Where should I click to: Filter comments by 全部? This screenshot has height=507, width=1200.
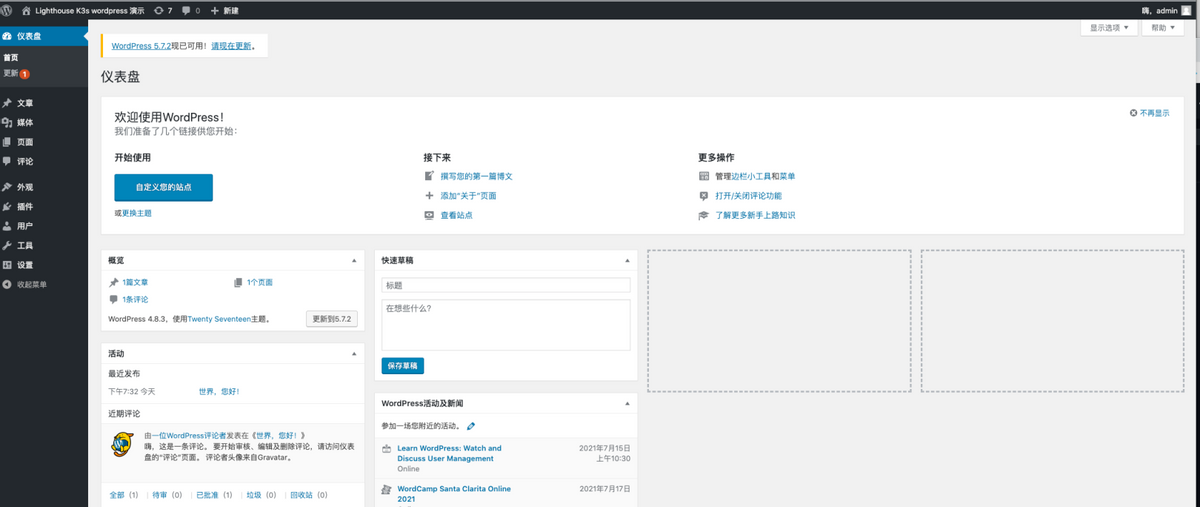117,495
